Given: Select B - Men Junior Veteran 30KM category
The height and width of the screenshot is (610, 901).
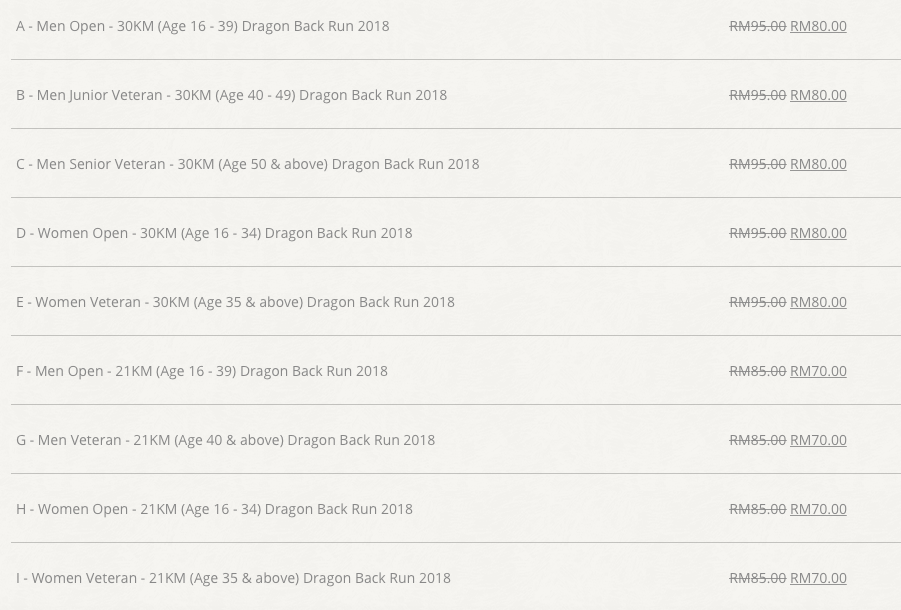Looking at the screenshot, I should click(231, 95).
